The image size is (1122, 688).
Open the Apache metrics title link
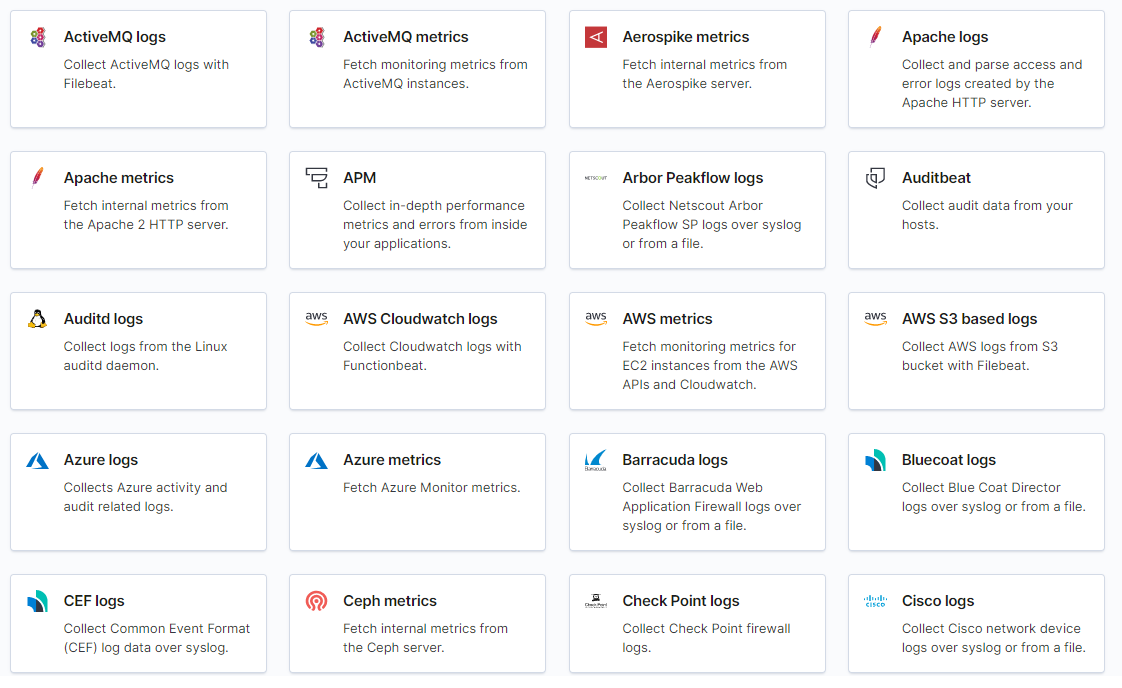[x=118, y=178]
